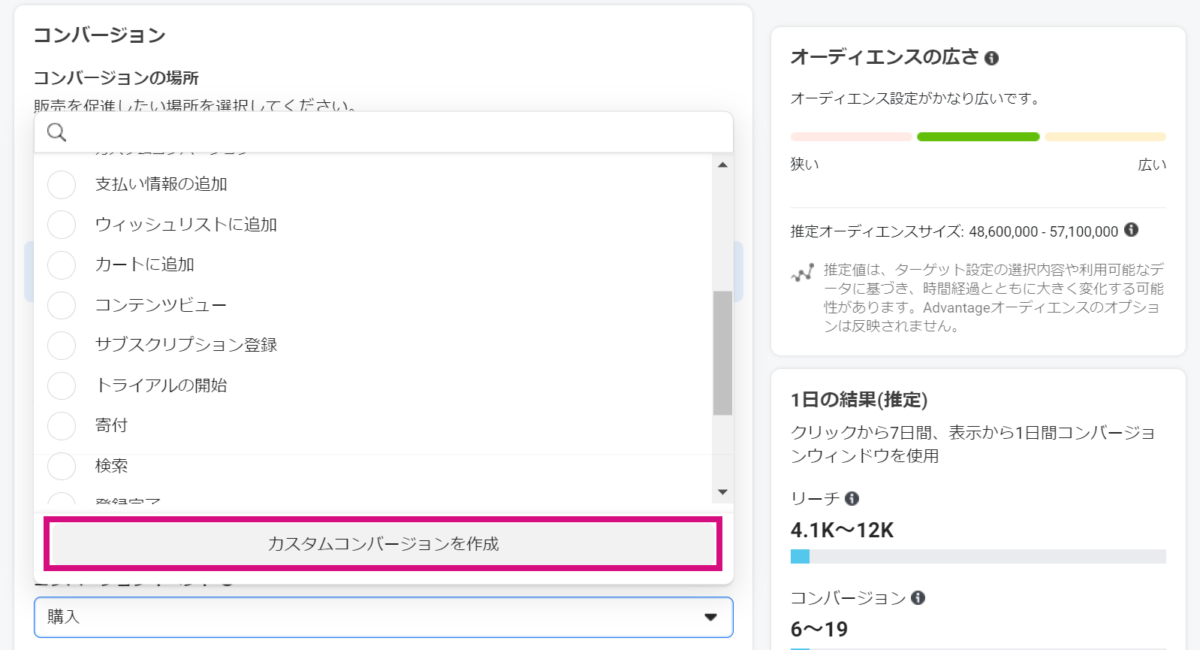Choose the カートに追加 radio option
This screenshot has width=1200, height=650.
coord(62,265)
